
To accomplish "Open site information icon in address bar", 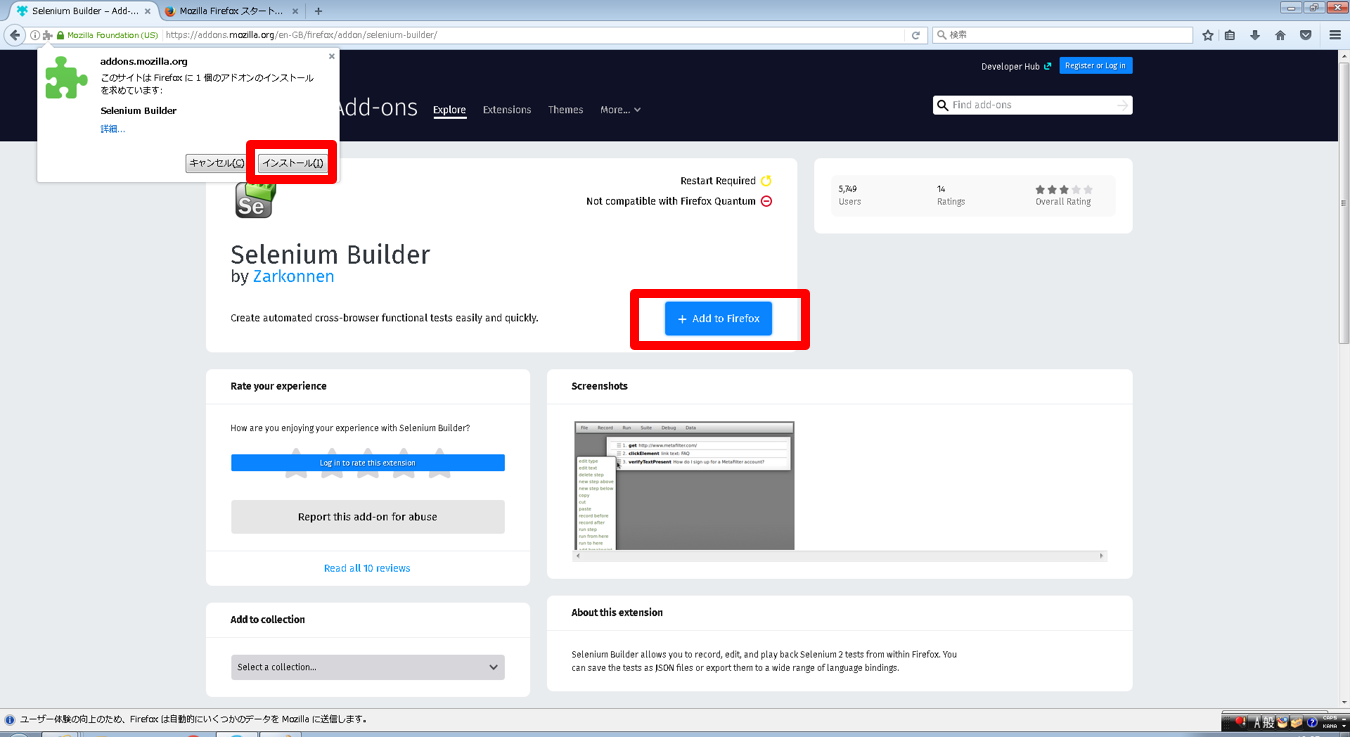I will (35, 35).
